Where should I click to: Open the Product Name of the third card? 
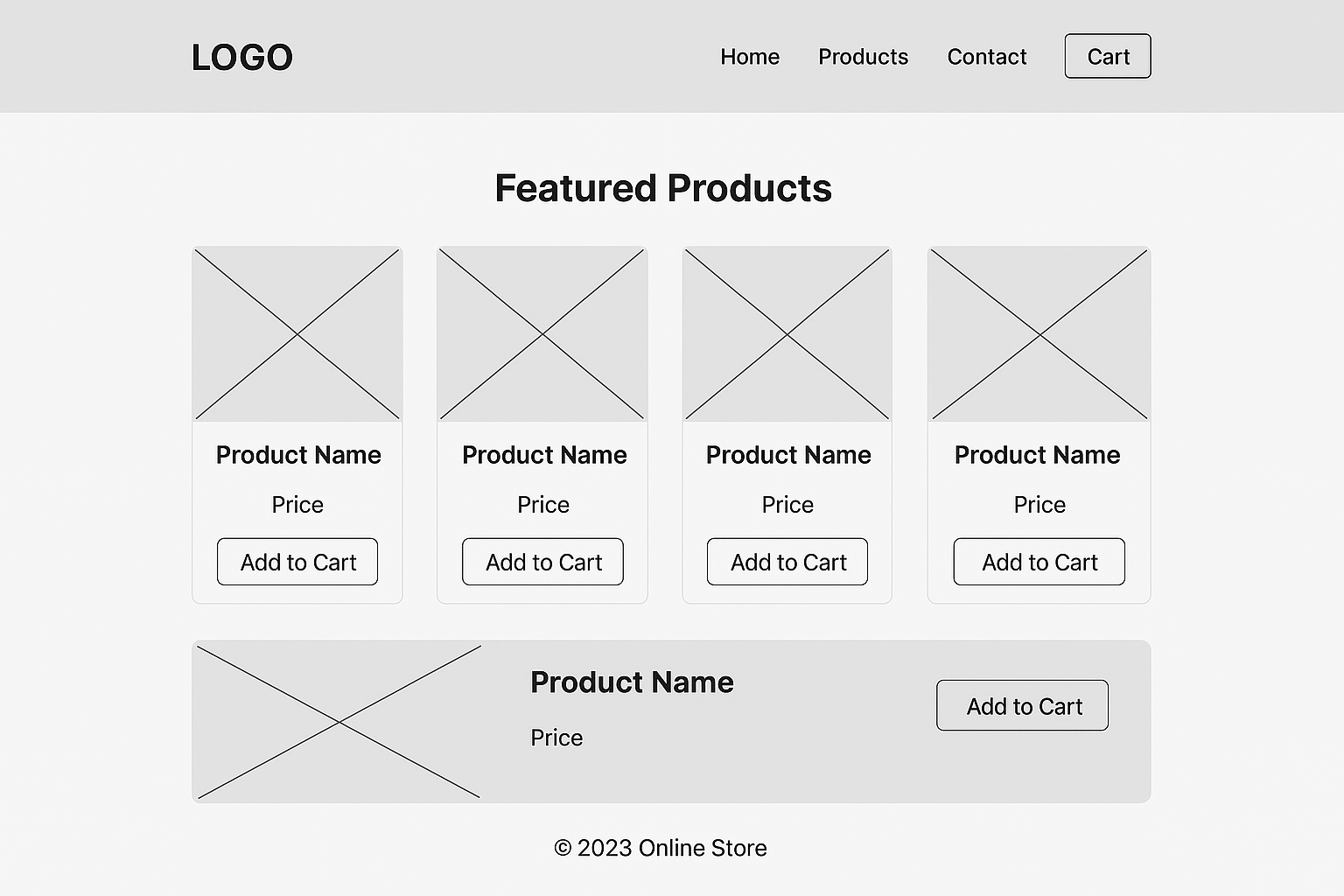click(788, 455)
